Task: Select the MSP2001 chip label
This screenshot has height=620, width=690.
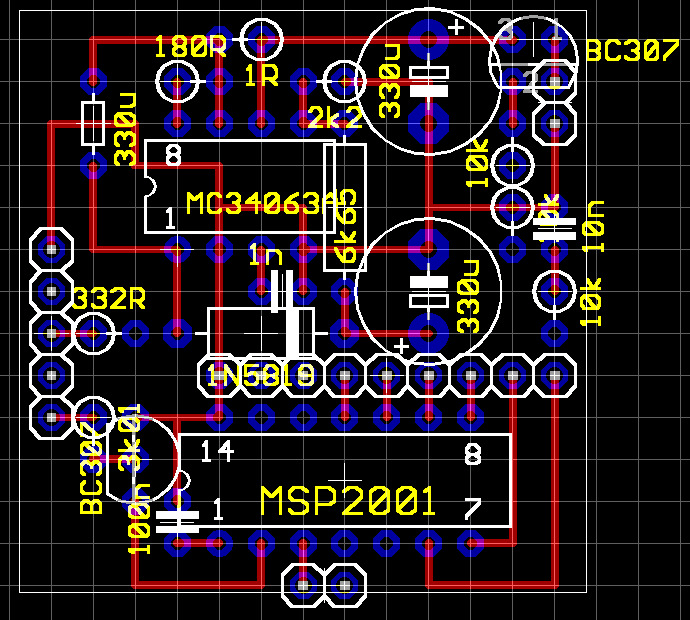Action: point(348,501)
